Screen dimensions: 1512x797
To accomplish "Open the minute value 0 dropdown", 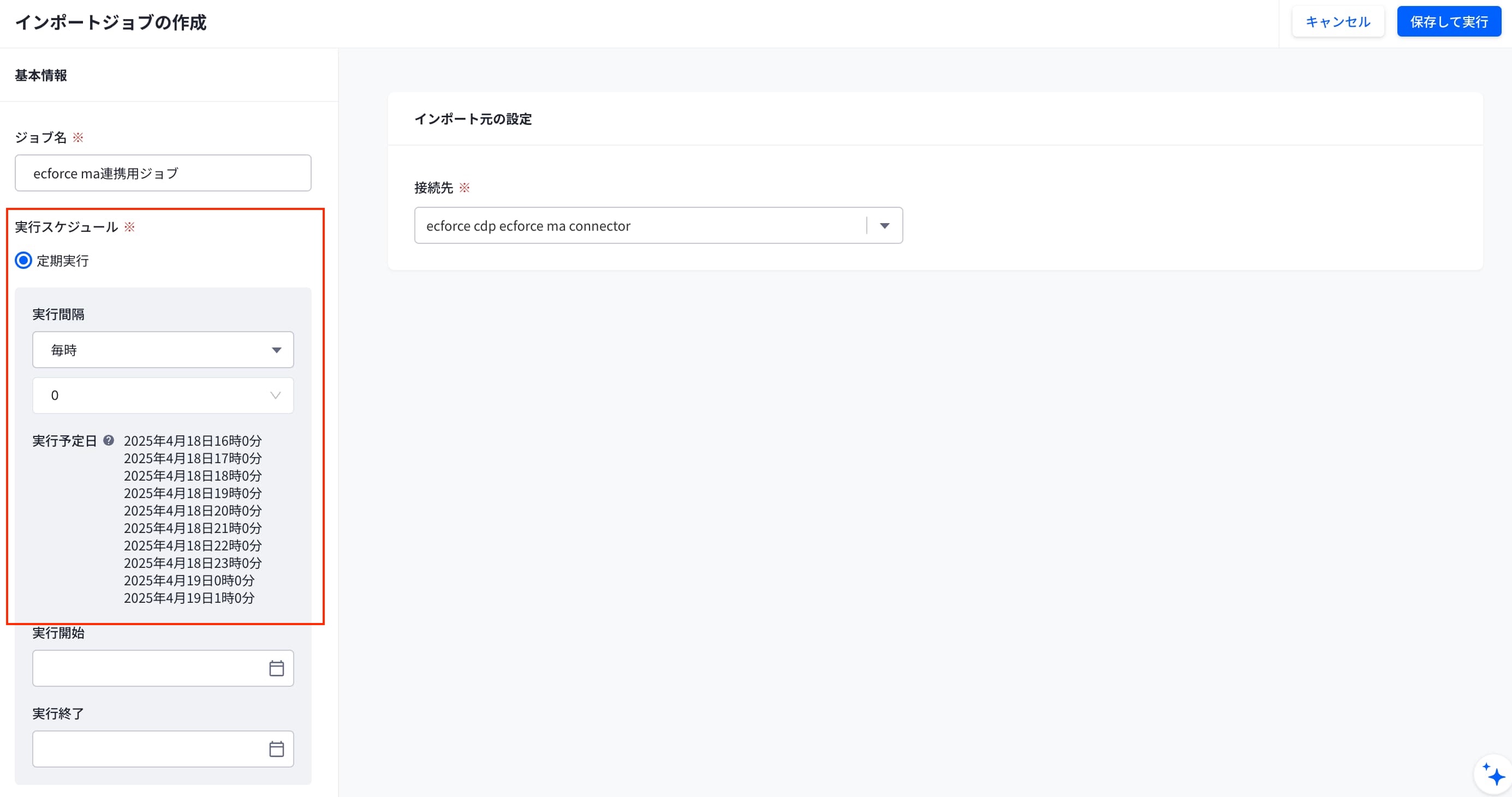I will click(163, 395).
